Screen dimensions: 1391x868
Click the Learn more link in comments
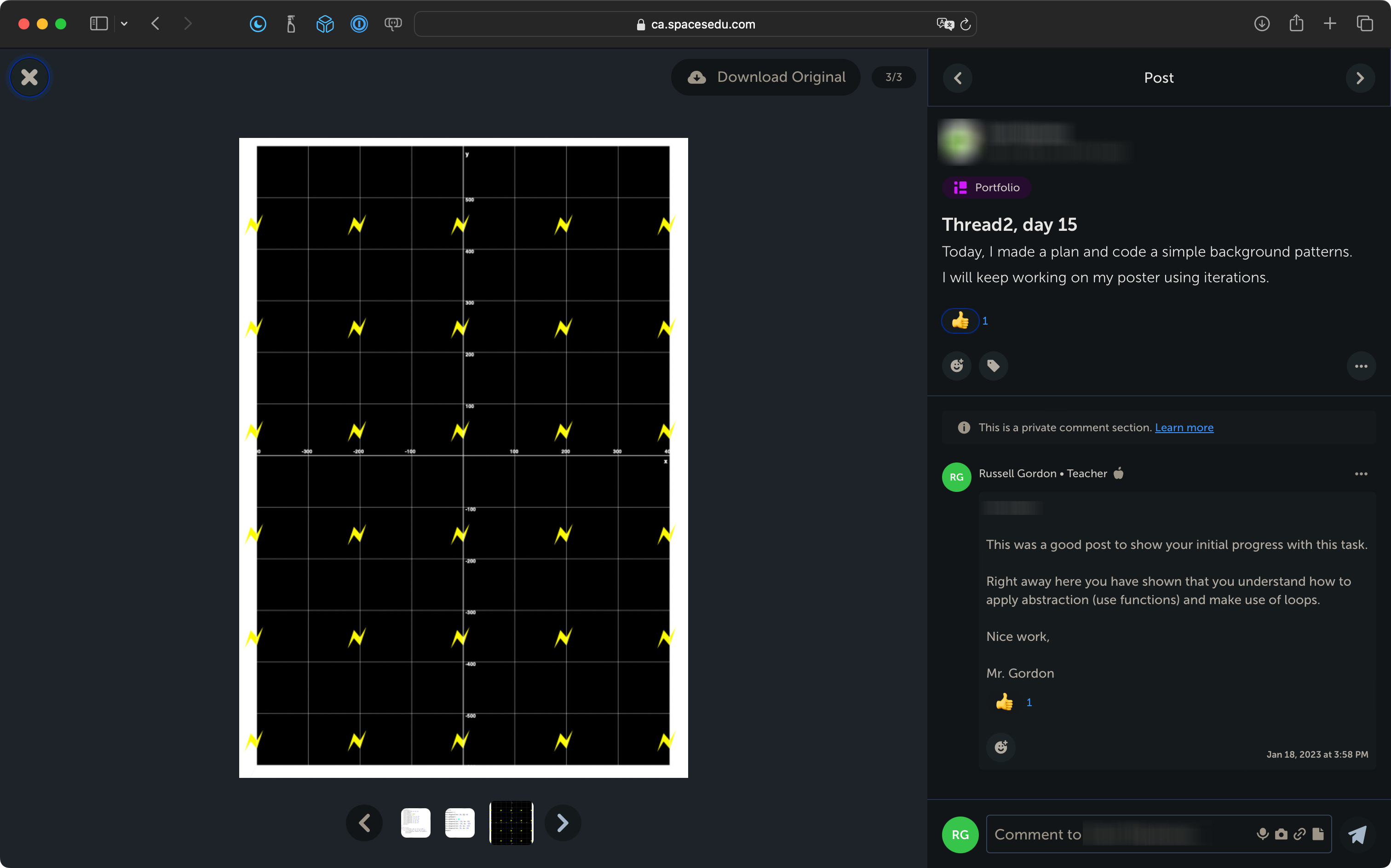coord(1184,427)
